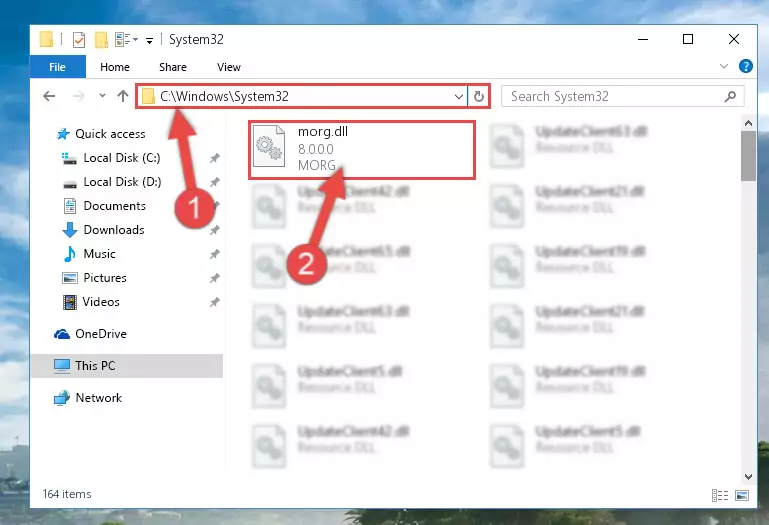Viewport: 769px width, 525px height.
Task: Switch to Details view in status bar
Action: pyautogui.click(x=720, y=495)
